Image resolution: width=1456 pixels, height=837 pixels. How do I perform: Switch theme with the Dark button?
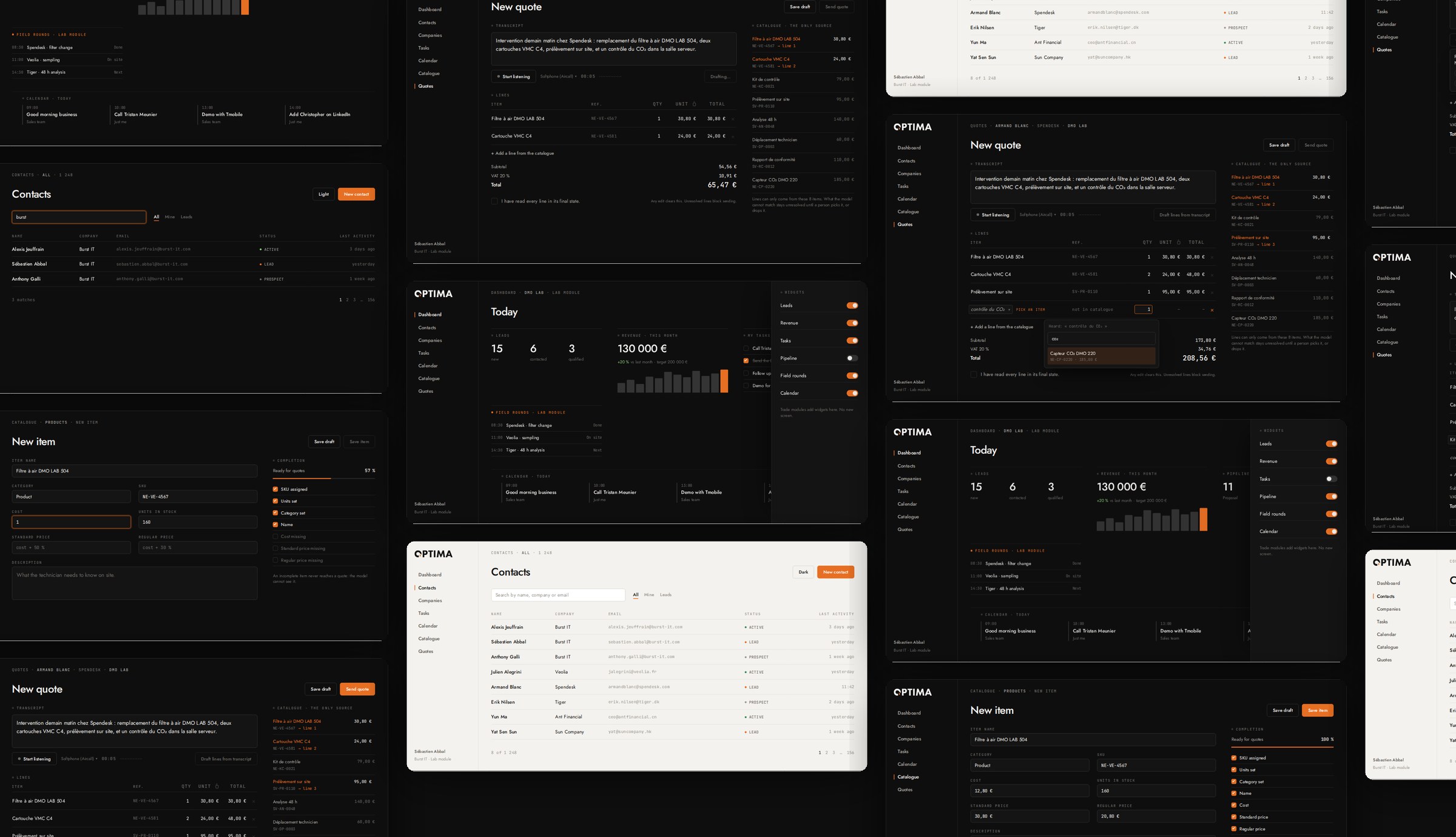pyautogui.click(x=803, y=572)
